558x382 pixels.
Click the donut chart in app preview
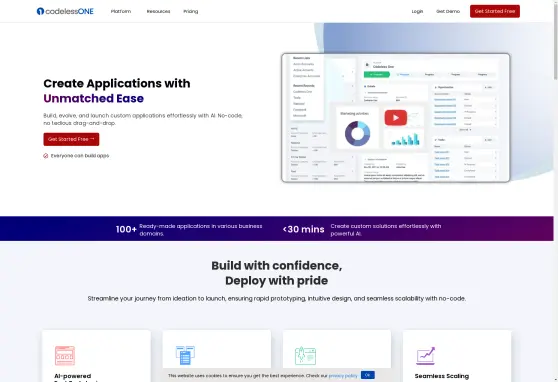tap(357, 134)
